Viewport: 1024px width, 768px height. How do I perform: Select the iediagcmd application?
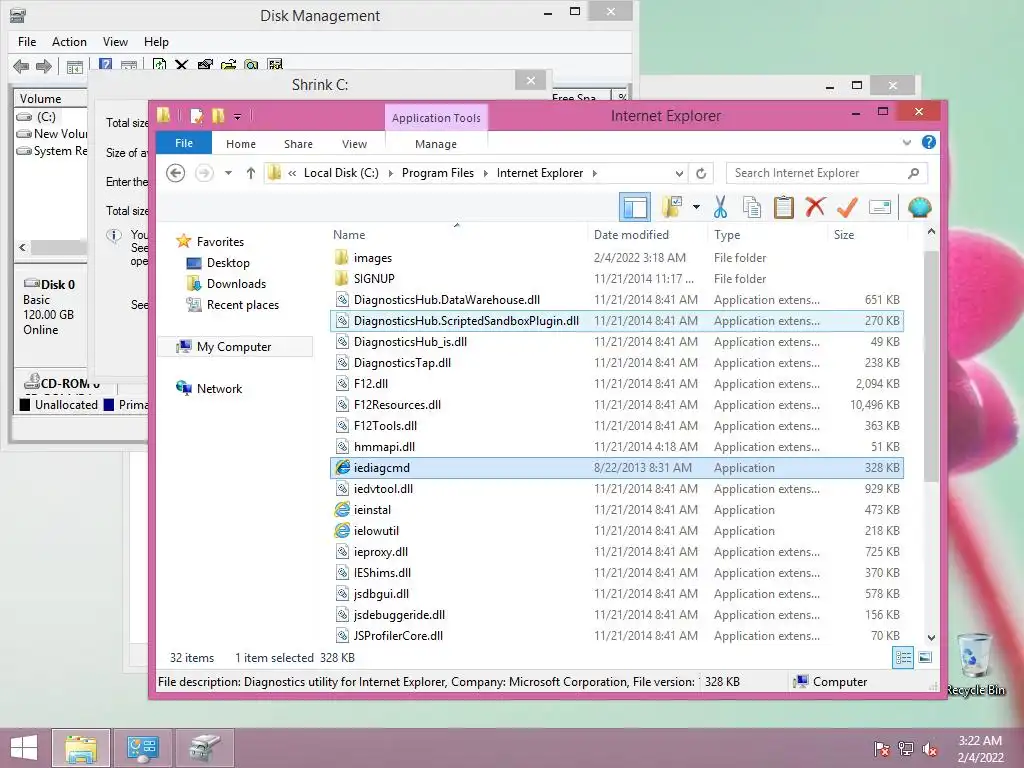(x=617, y=468)
